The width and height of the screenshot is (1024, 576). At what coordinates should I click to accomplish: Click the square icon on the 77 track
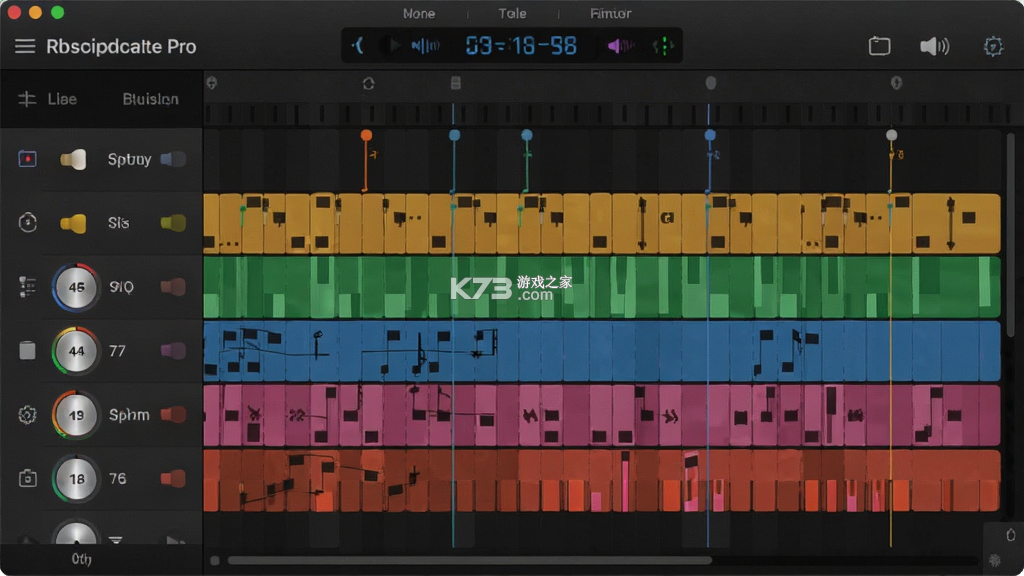pos(27,351)
